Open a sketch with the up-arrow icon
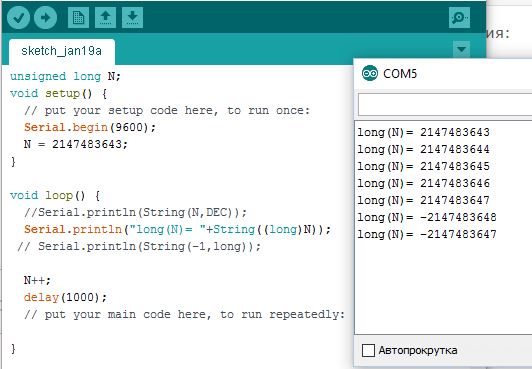Screen dimensions: 532x369 [106, 17]
